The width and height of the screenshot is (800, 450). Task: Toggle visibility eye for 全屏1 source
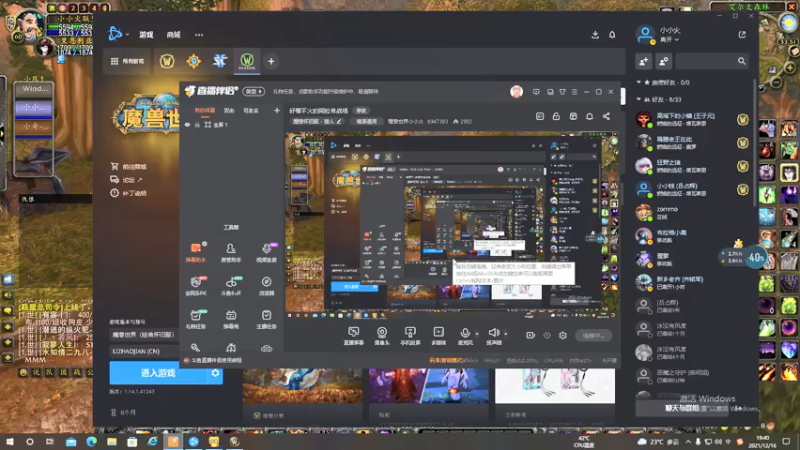point(187,124)
